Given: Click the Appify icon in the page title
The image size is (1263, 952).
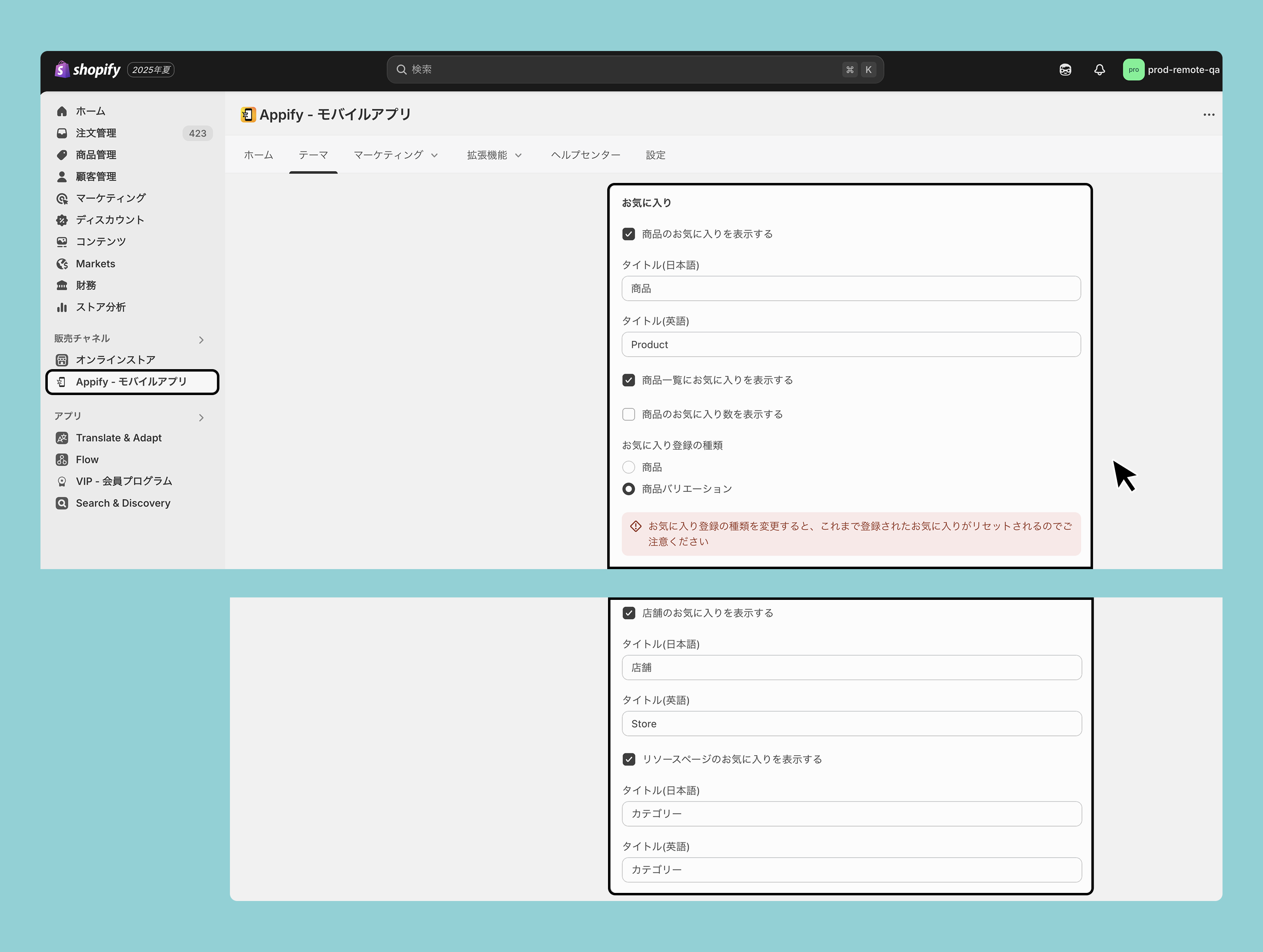Looking at the screenshot, I should click(248, 115).
